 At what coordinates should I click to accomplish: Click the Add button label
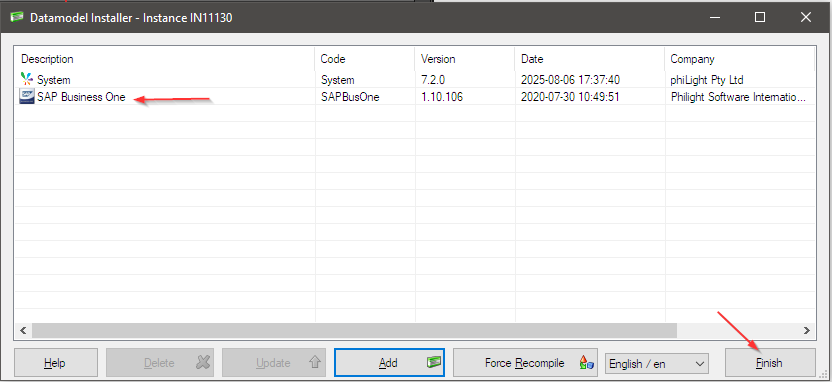pos(388,363)
